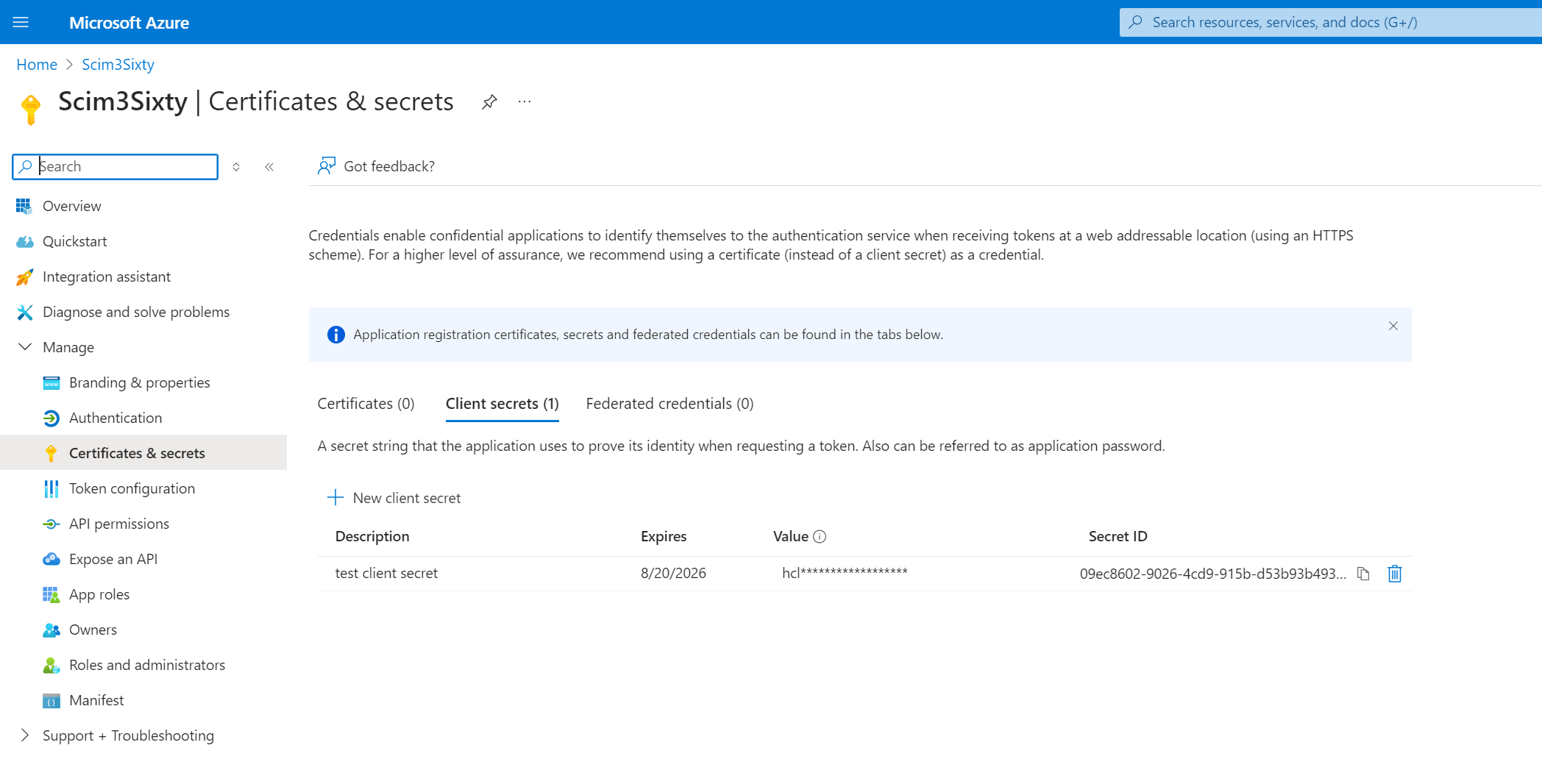The image size is (1542, 784).
Task: Click the Value column info icon
Action: [x=820, y=537]
